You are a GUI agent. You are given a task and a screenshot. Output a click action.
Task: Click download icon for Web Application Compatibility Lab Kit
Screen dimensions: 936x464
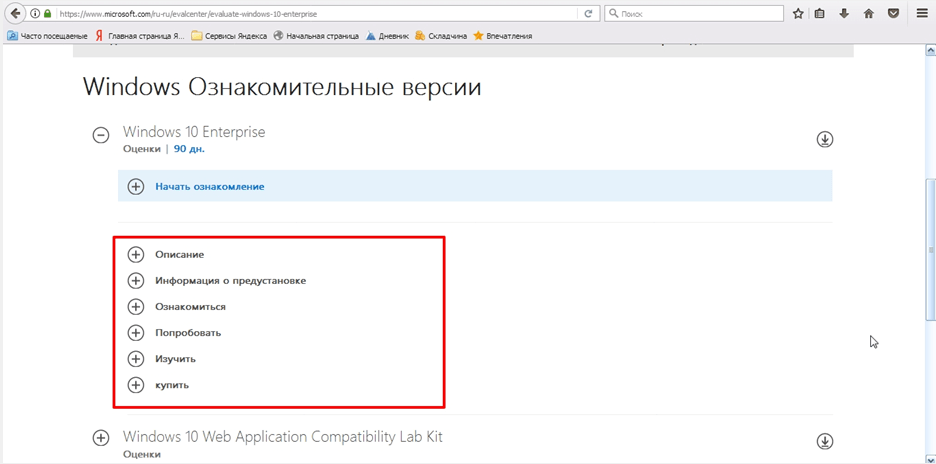tap(824, 441)
